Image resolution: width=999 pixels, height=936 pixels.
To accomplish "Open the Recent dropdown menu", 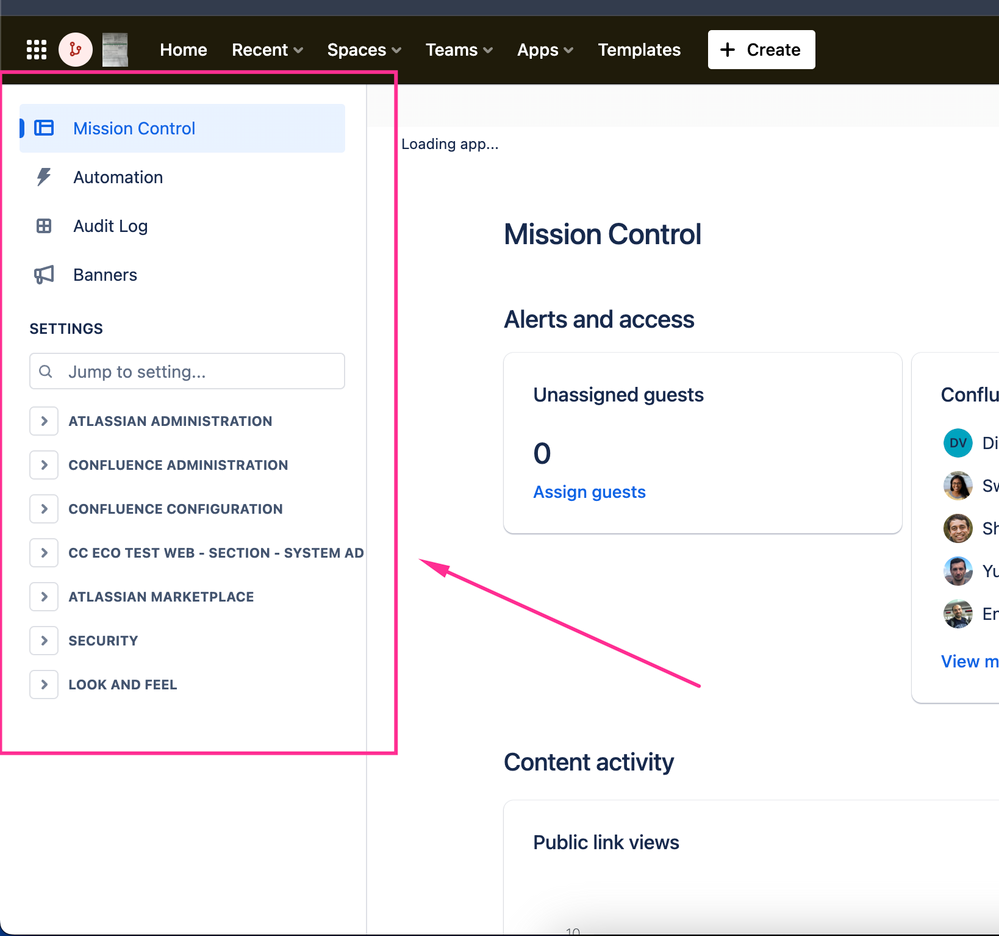I will pos(267,50).
